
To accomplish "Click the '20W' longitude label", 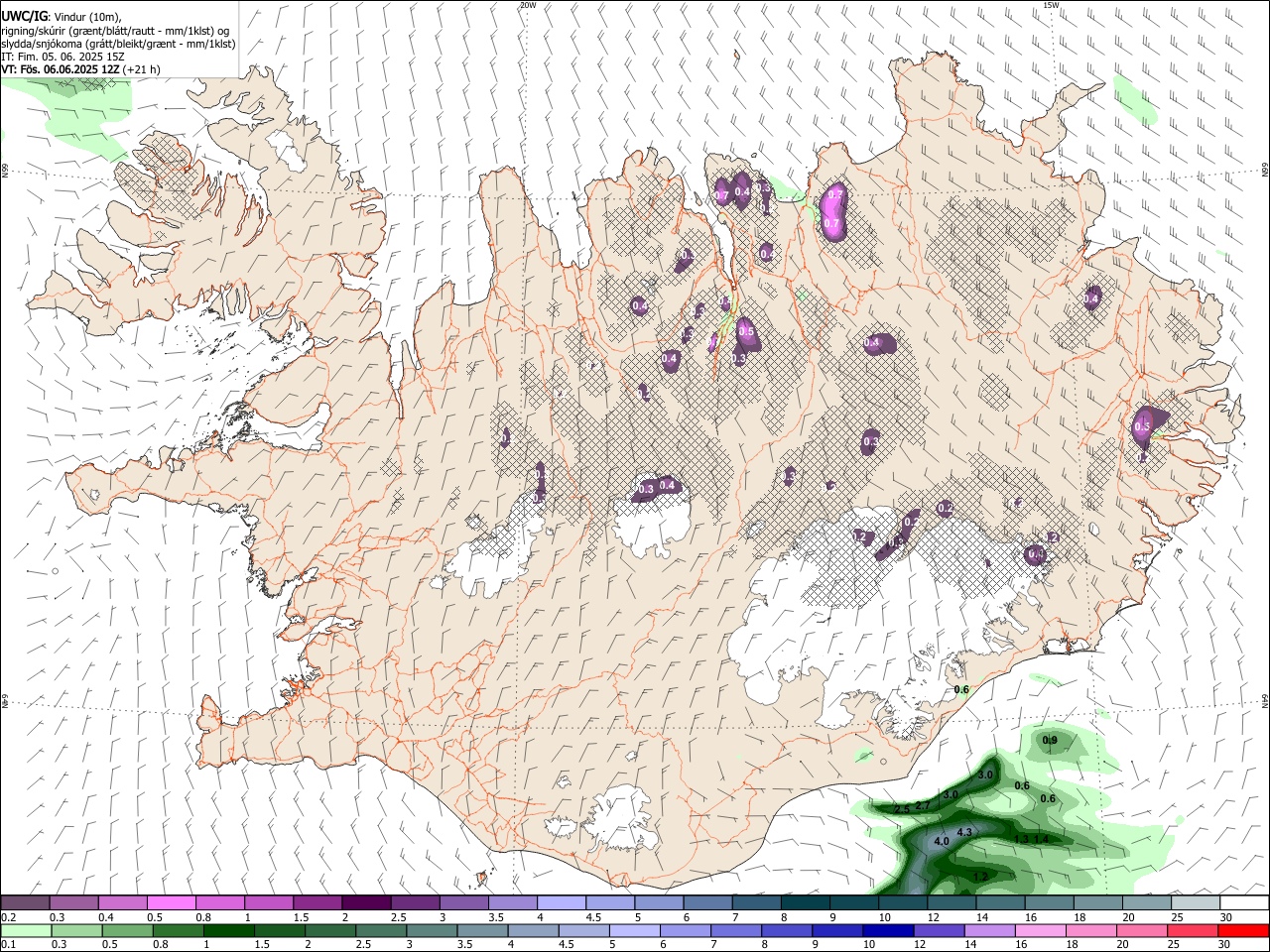I will coord(528,5).
